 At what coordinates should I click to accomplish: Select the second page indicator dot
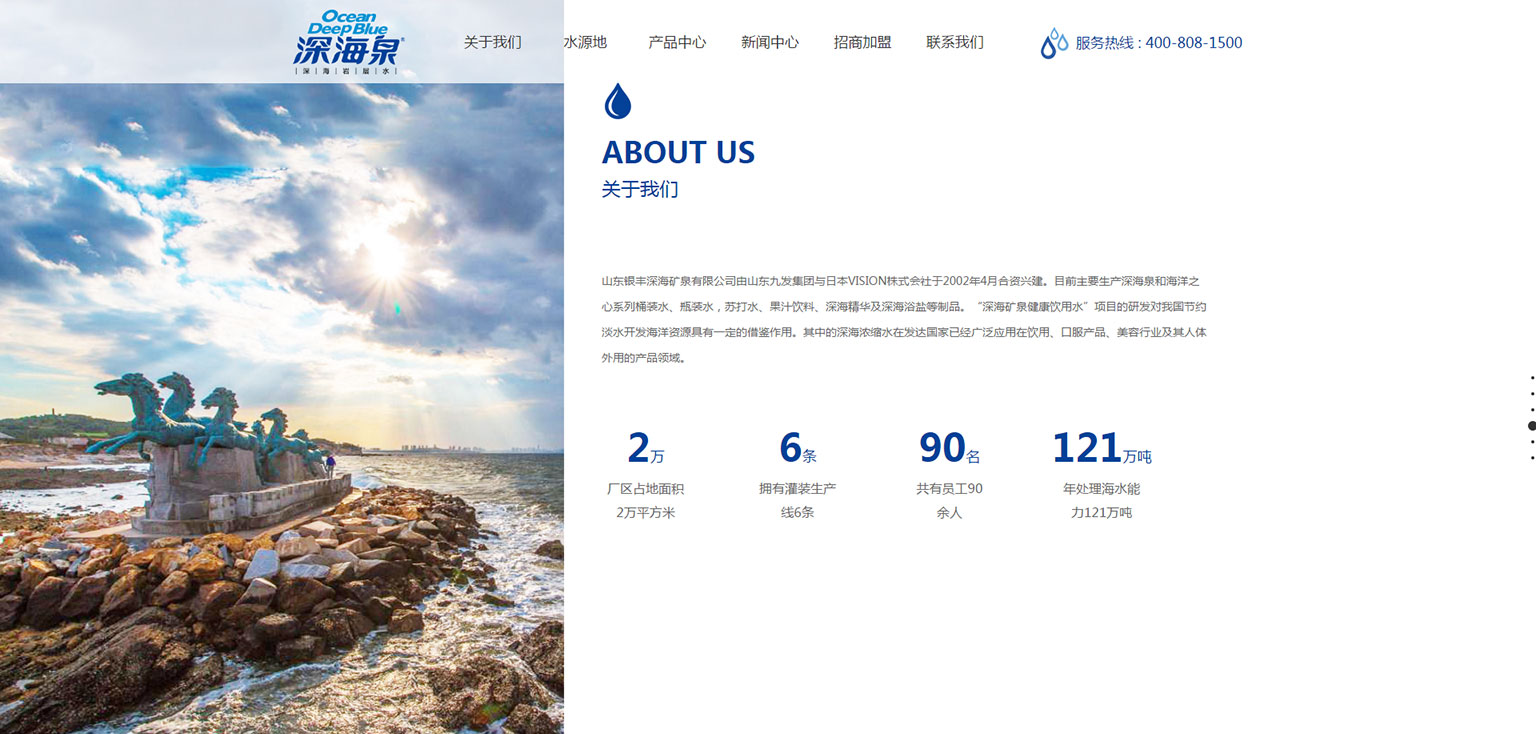click(x=1532, y=394)
